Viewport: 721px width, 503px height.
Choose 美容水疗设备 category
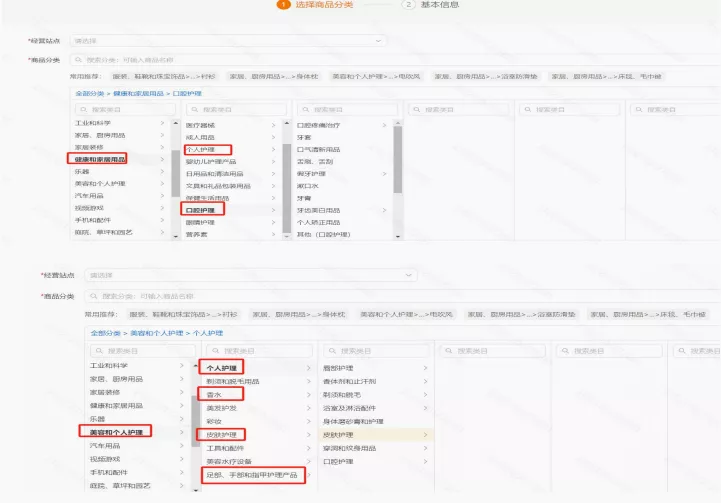coord(229,462)
